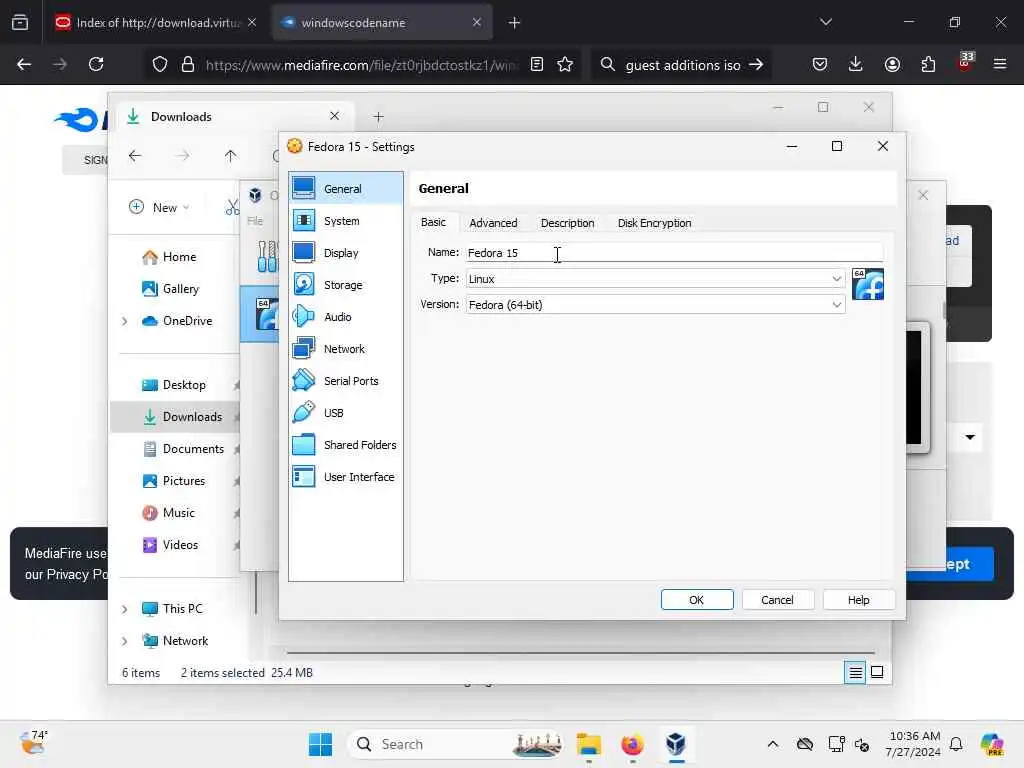Go back in File Explorer
The width and height of the screenshot is (1024, 768).
[x=135, y=155]
